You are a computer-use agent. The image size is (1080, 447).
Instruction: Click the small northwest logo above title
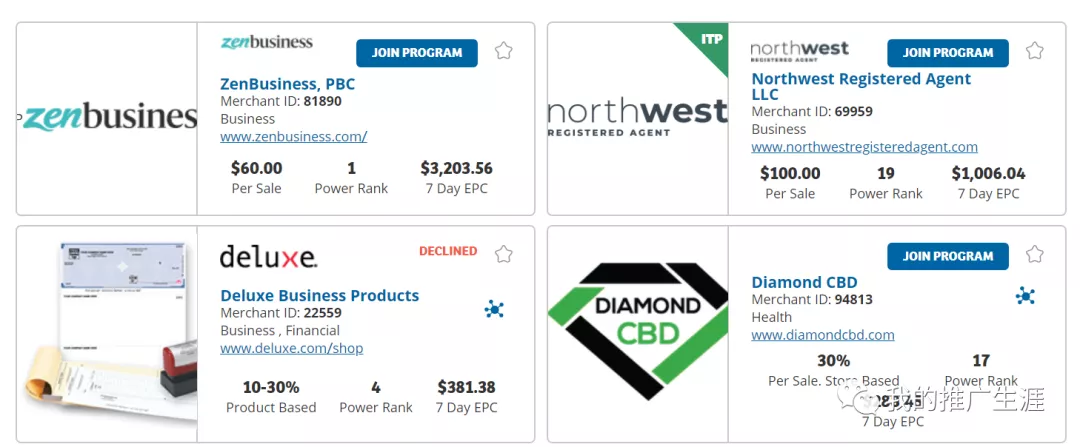(799, 50)
